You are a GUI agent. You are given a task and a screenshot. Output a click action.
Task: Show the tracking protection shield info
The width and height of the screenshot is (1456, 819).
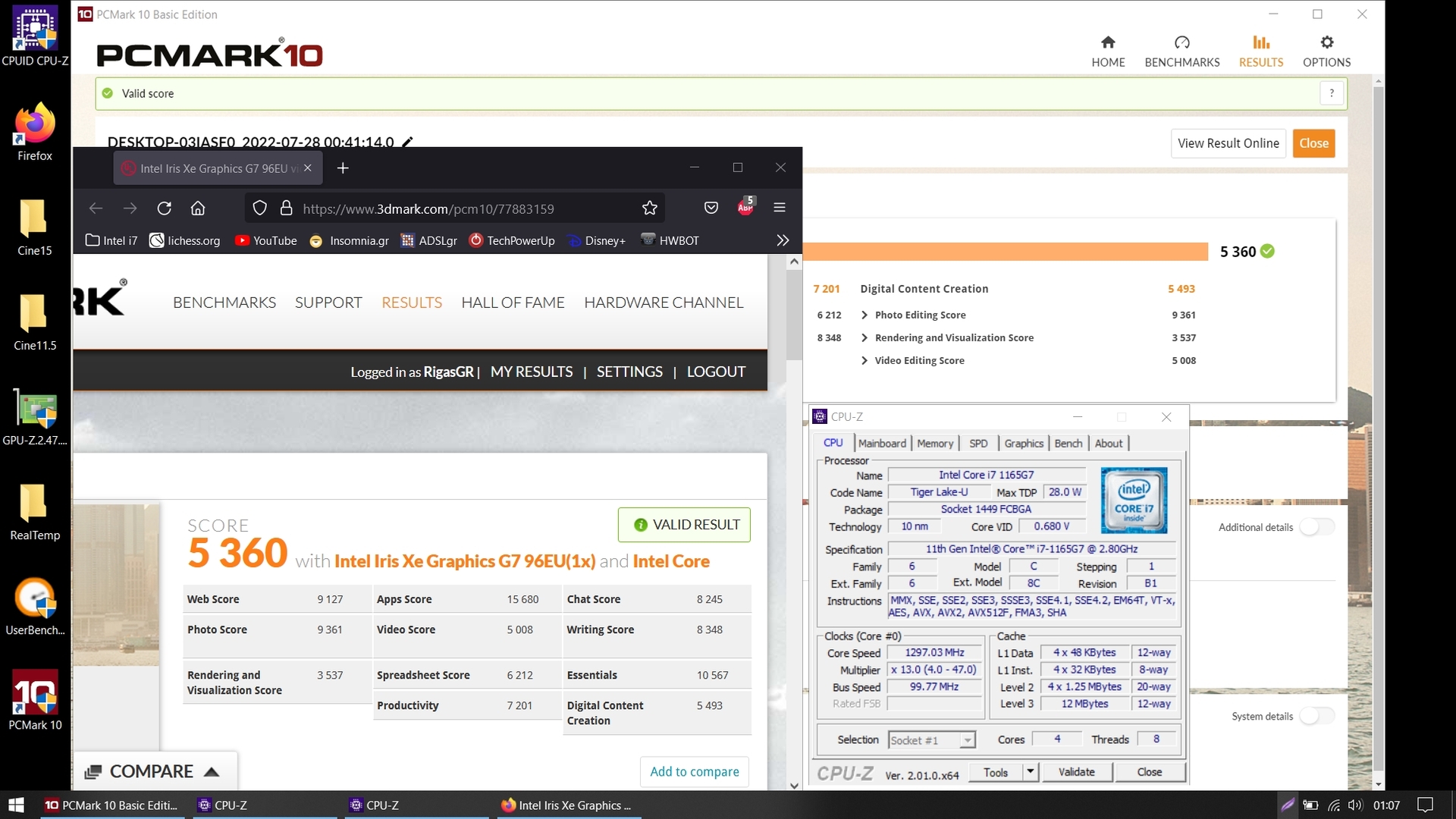click(x=259, y=208)
